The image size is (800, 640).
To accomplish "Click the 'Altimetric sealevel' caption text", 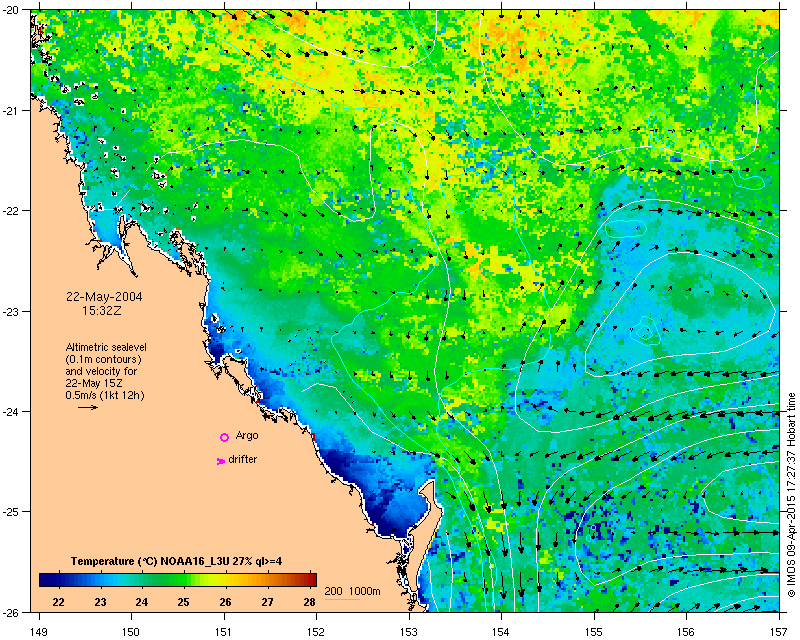I will 106,347.
